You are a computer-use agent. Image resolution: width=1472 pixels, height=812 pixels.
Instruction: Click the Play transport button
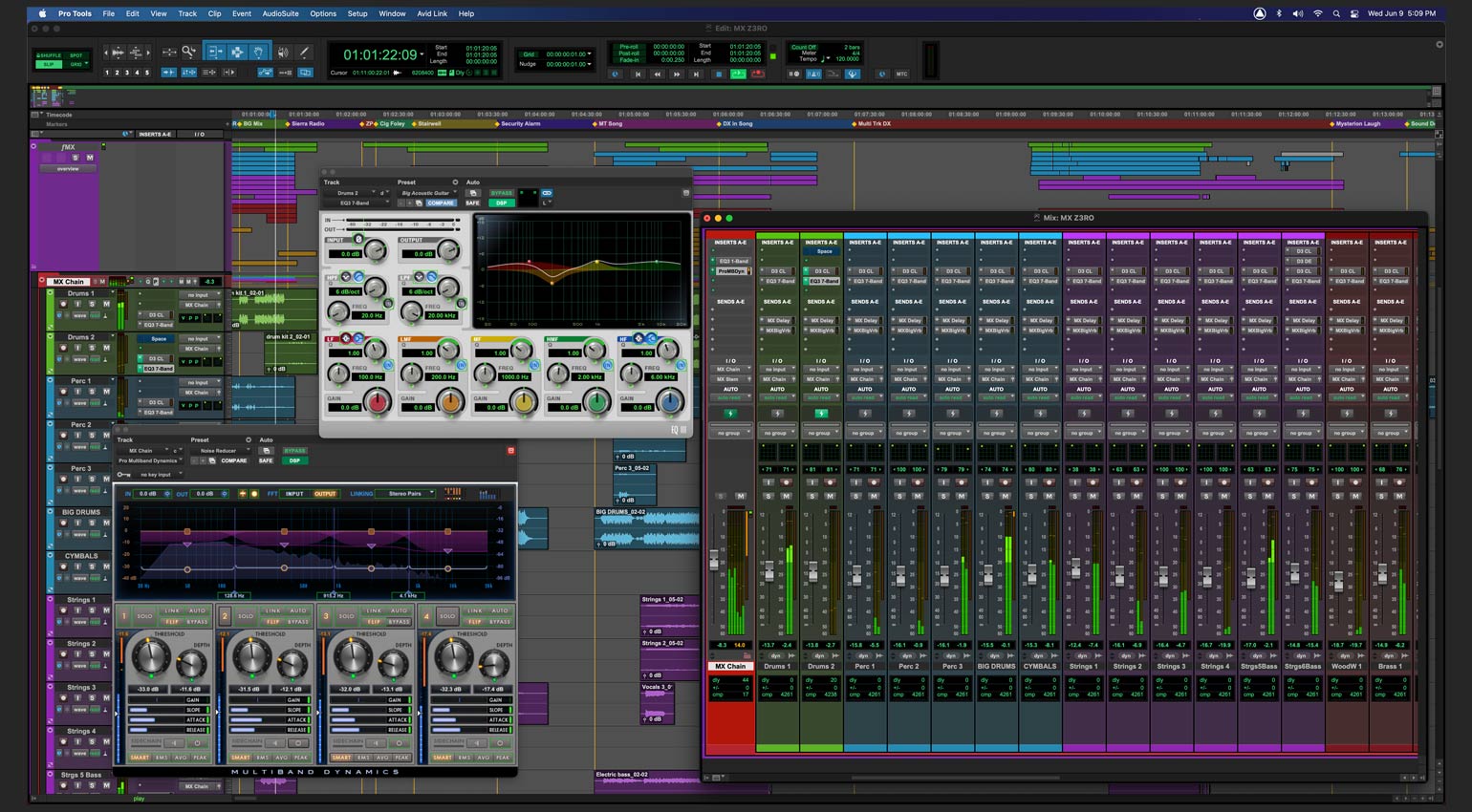(739, 75)
